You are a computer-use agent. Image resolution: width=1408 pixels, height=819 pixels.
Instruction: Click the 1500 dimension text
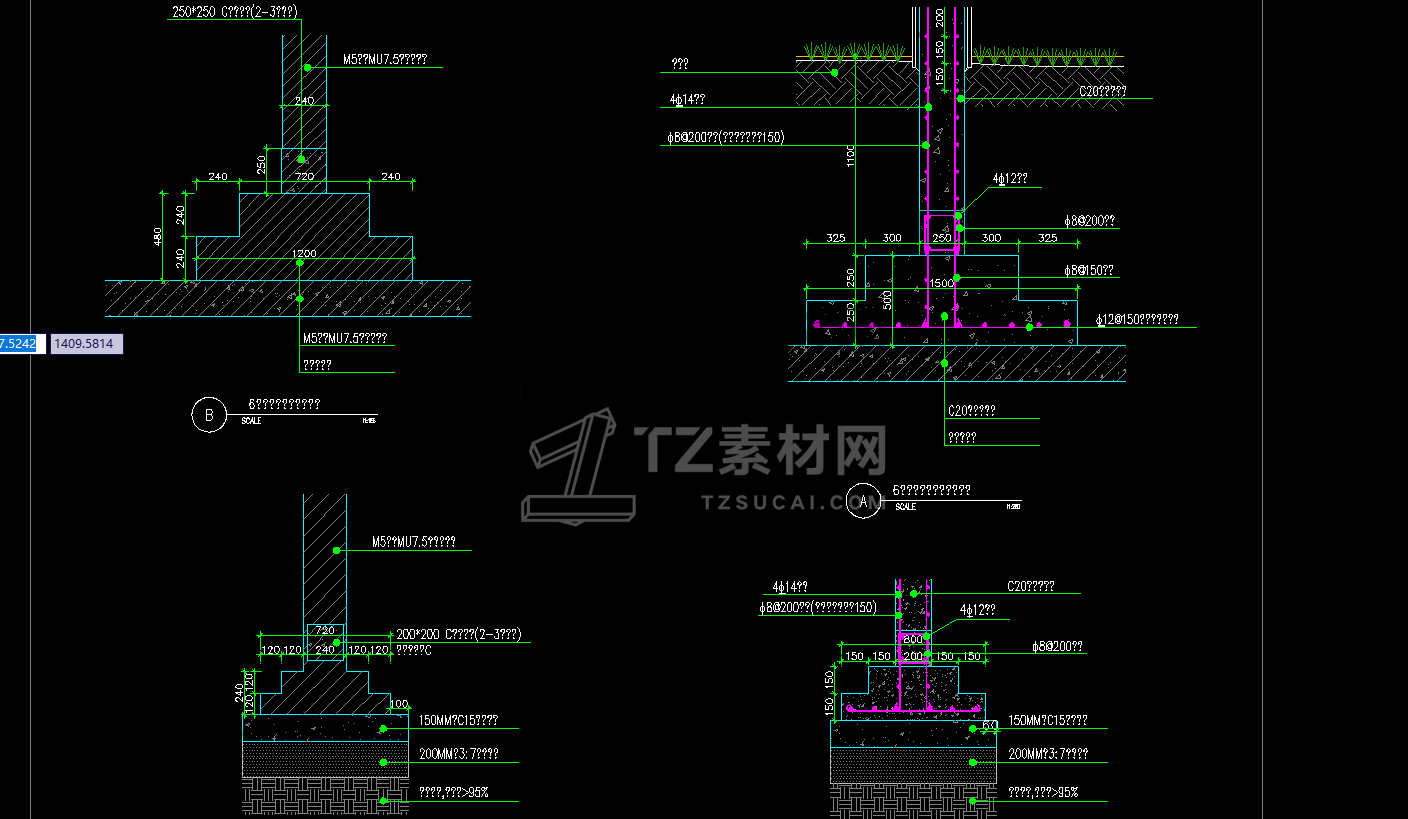(x=941, y=284)
